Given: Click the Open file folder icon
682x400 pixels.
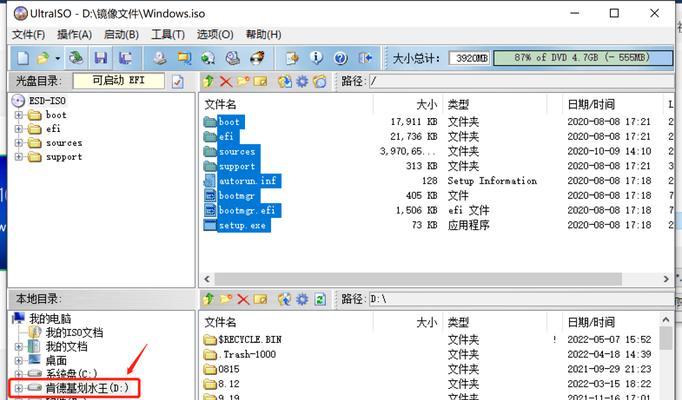Looking at the screenshot, I should click(x=43, y=58).
